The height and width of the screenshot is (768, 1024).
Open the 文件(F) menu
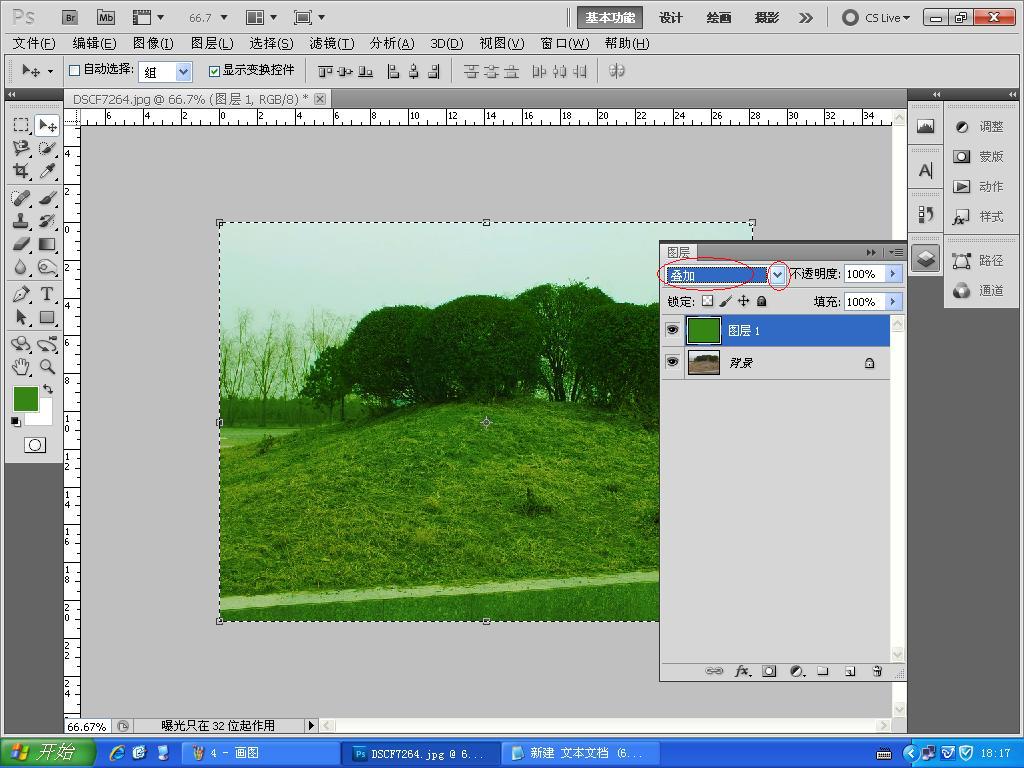pyautogui.click(x=34, y=43)
